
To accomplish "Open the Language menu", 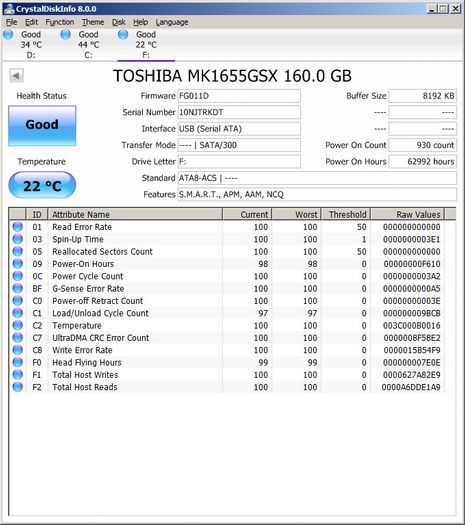I will tap(172, 22).
